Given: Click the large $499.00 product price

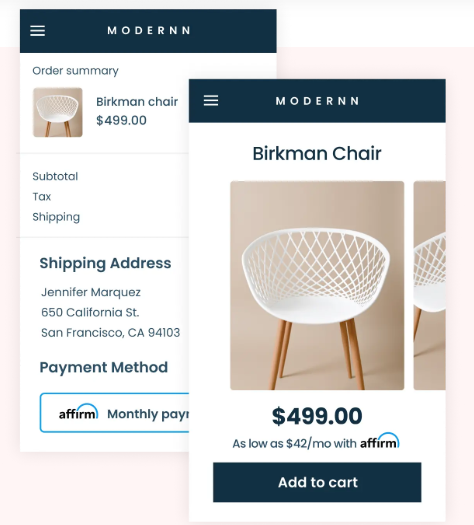Looking at the screenshot, I should pyautogui.click(x=317, y=416).
